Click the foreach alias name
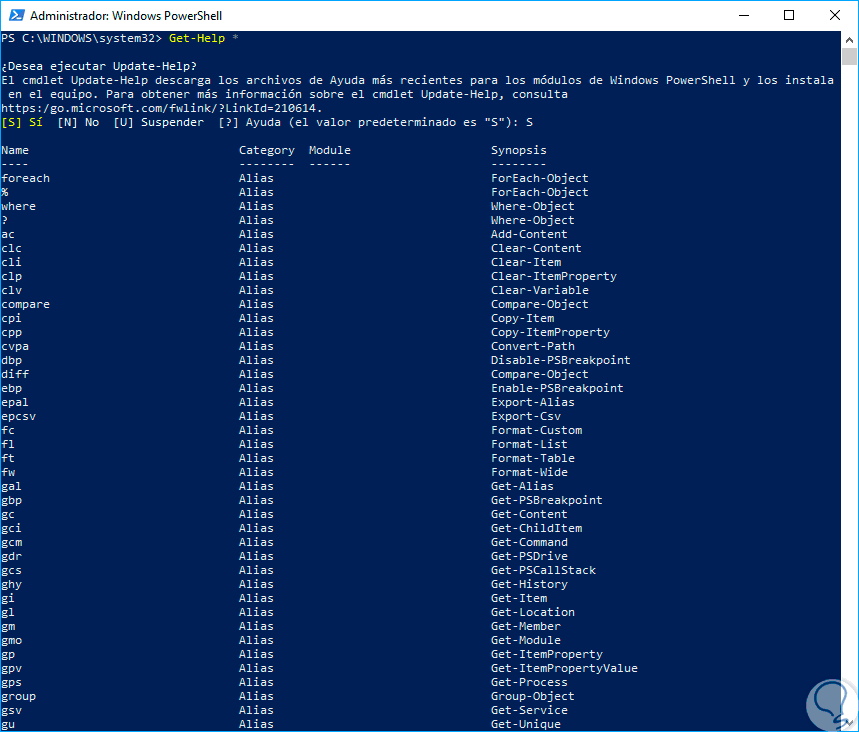 click(x=25, y=178)
